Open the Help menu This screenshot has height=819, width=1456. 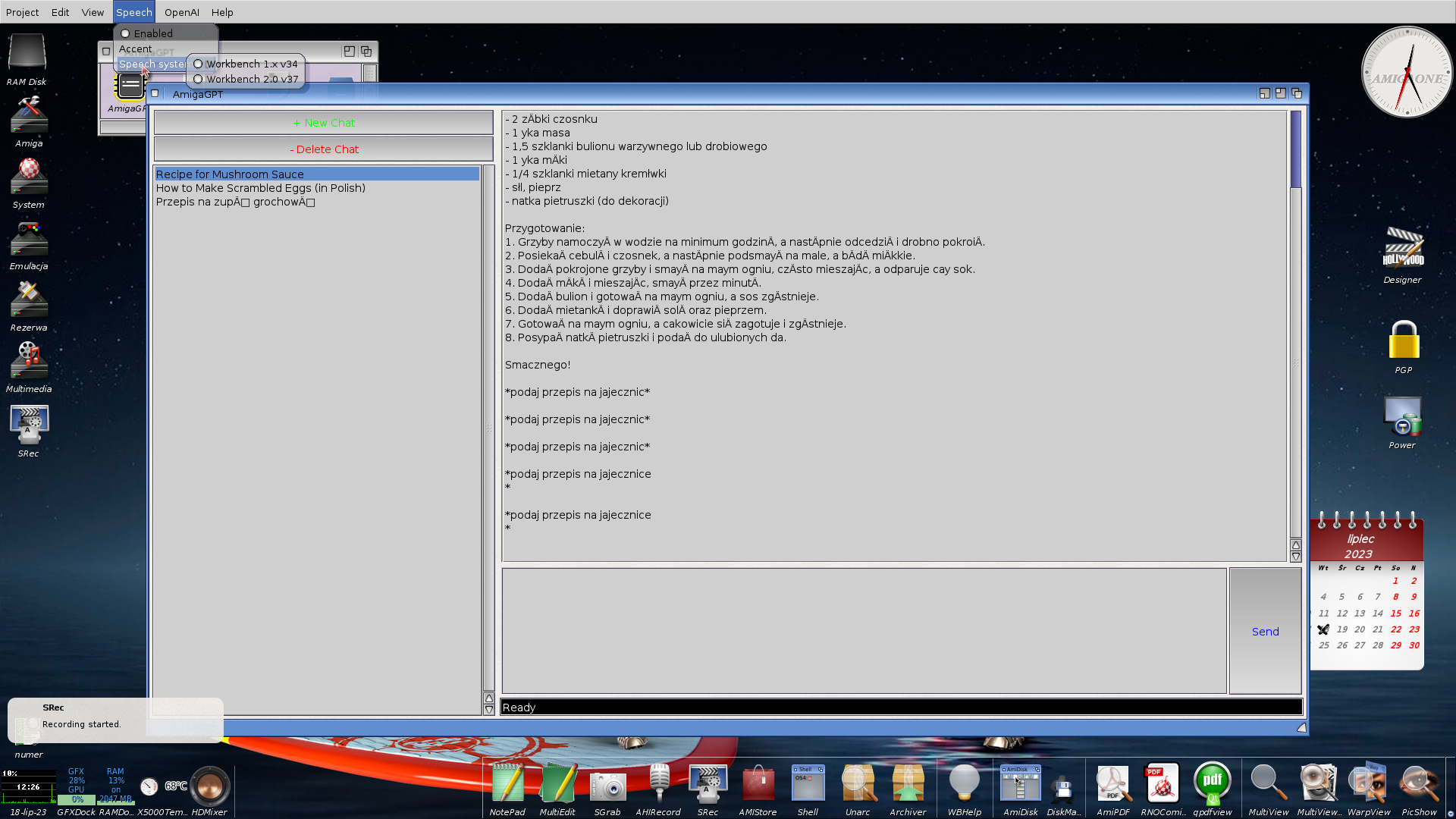[222, 12]
